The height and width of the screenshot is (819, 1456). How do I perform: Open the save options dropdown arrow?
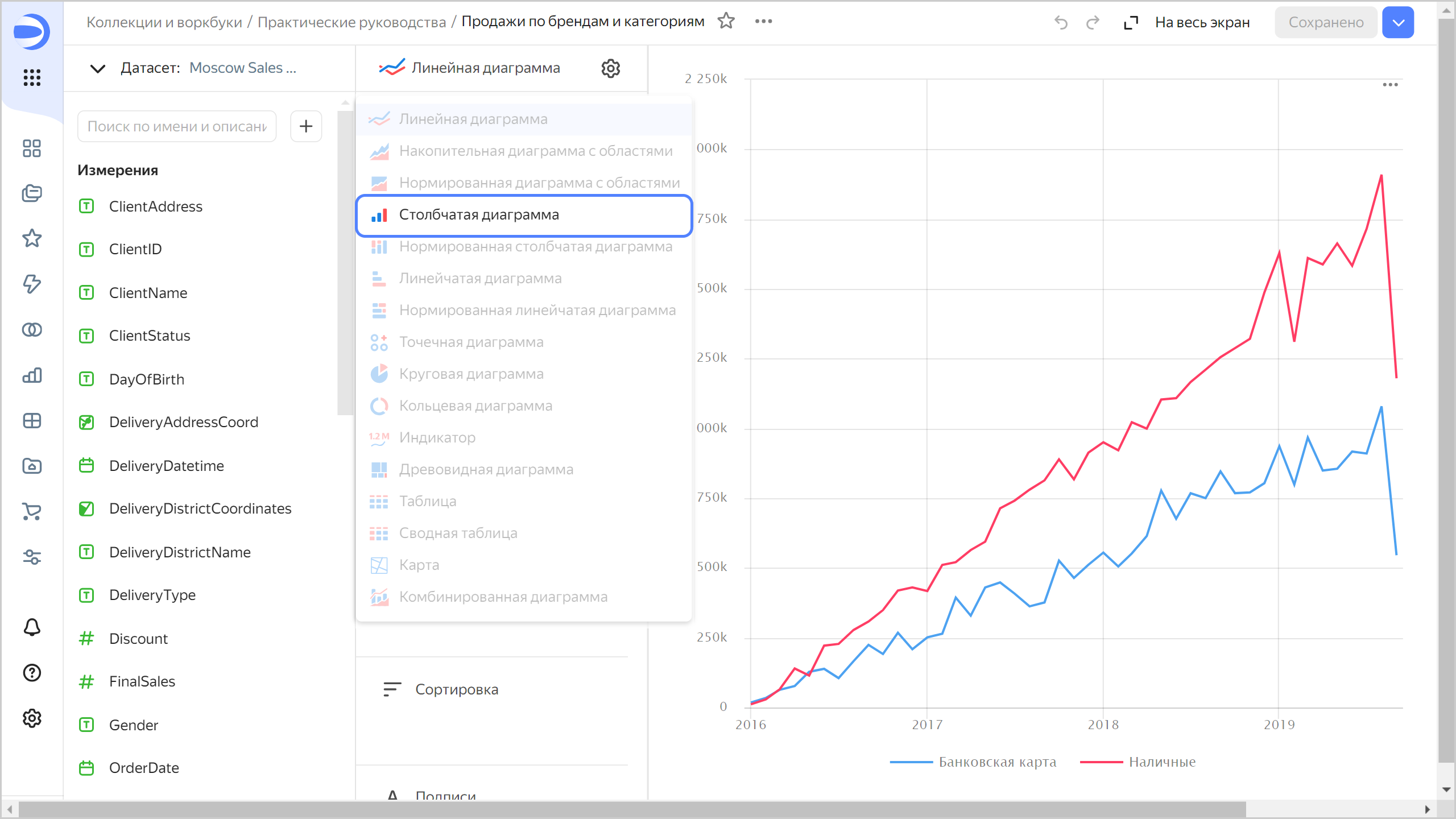tap(1398, 23)
